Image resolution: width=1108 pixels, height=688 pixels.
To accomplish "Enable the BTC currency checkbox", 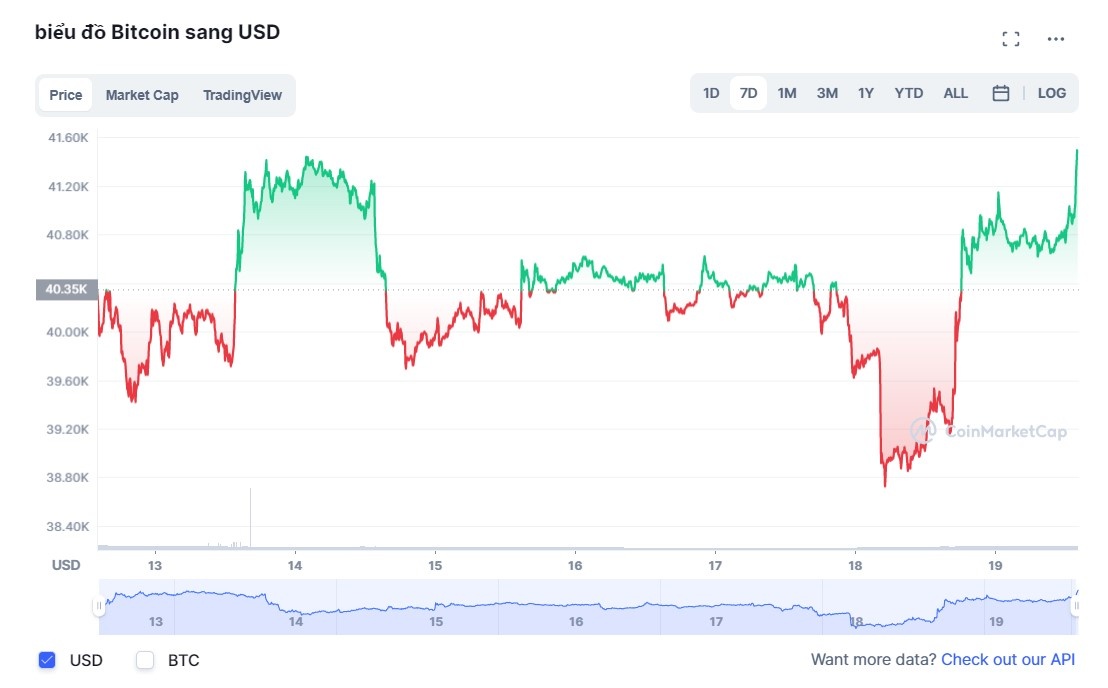I will 144,660.
